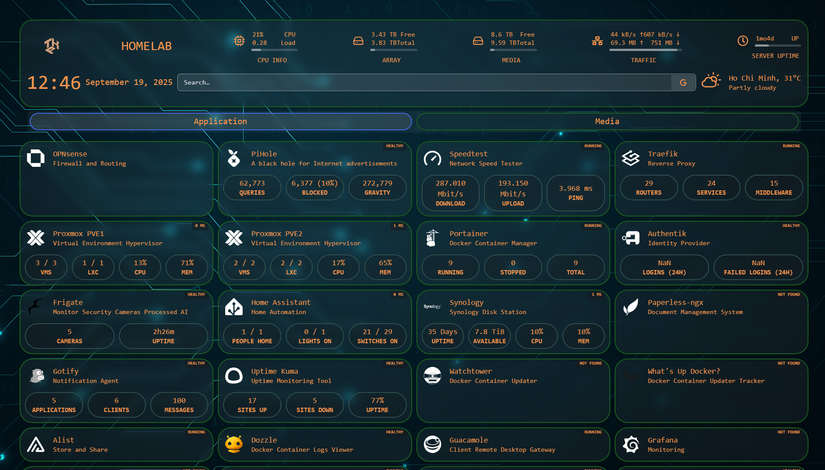This screenshot has width=825, height=470.
Task: Click PiHole 272,779 Gravity stat
Action: 377,187
